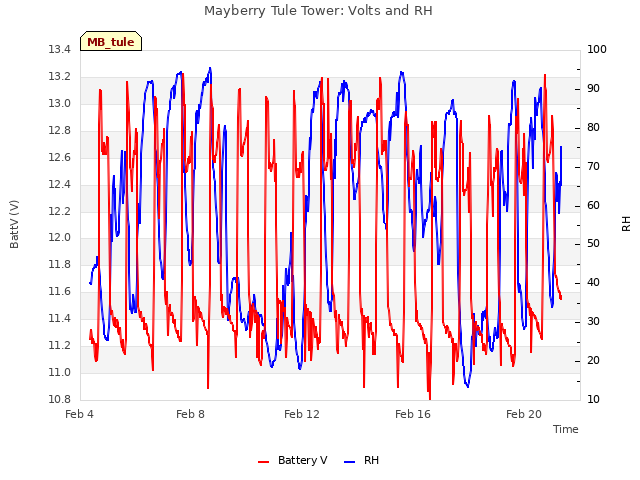Click the 40 RH tick label
Image resolution: width=640 pixels, height=480 pixels.
[x=593, y=282]
